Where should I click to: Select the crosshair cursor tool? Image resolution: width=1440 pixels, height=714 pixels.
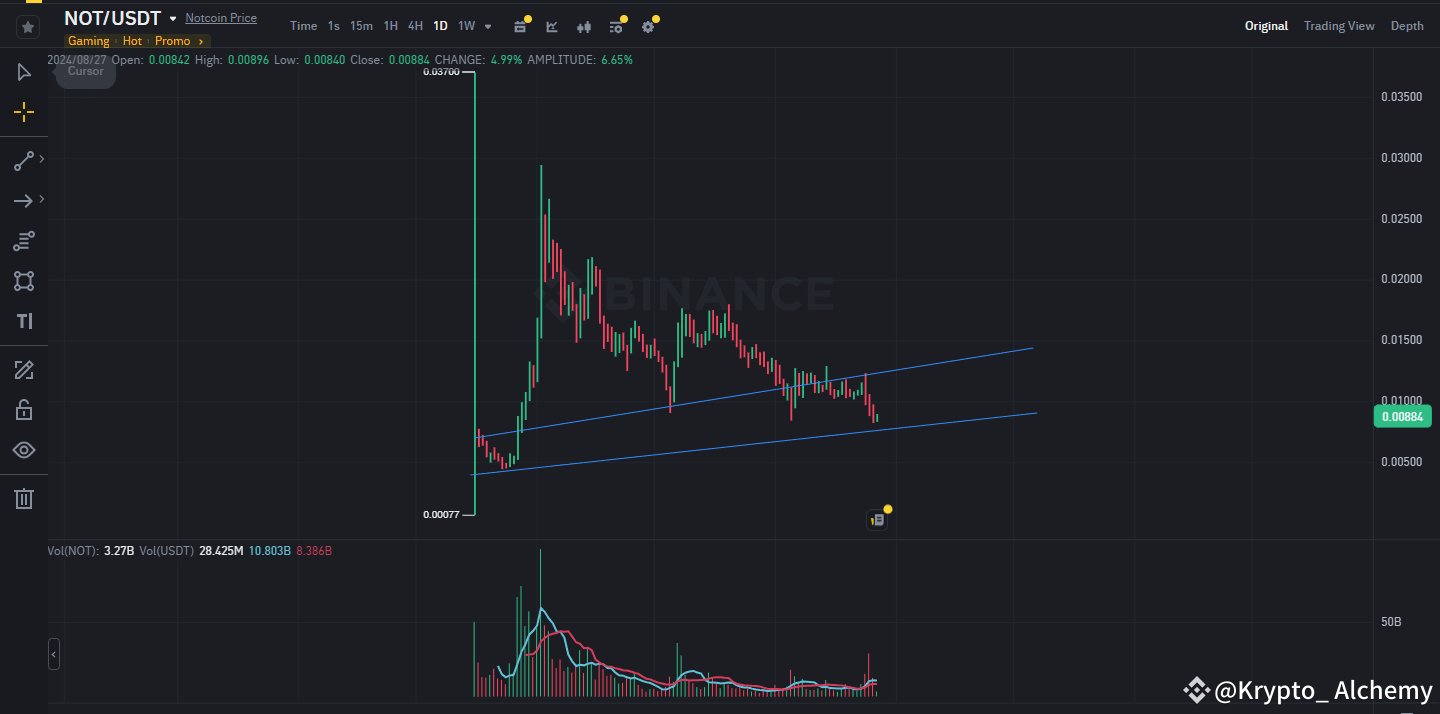24,111
